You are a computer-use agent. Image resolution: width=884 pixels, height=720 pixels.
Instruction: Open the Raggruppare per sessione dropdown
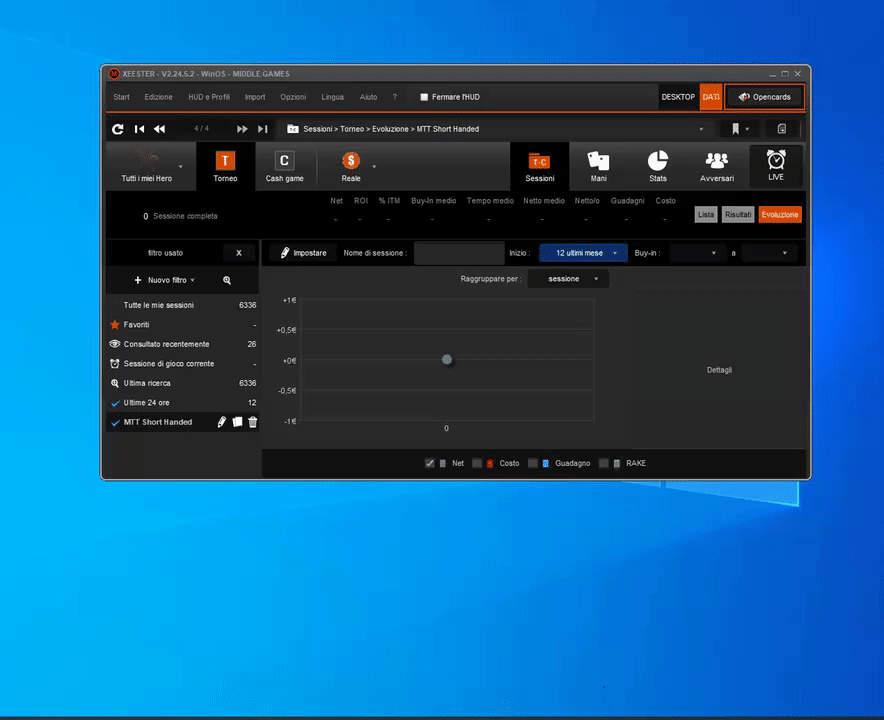click(x=568, y=279)
